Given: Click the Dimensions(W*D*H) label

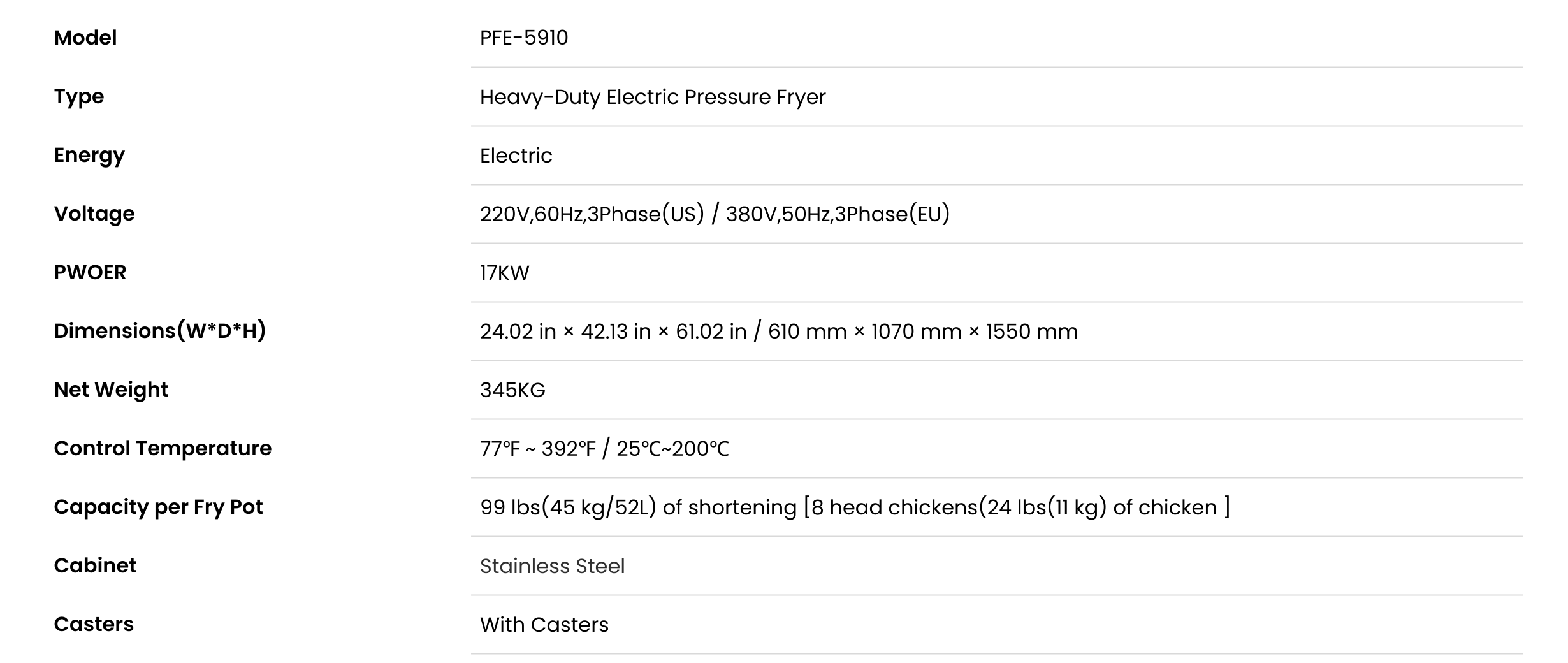Looking at the screenshot, I should point(160,331).
